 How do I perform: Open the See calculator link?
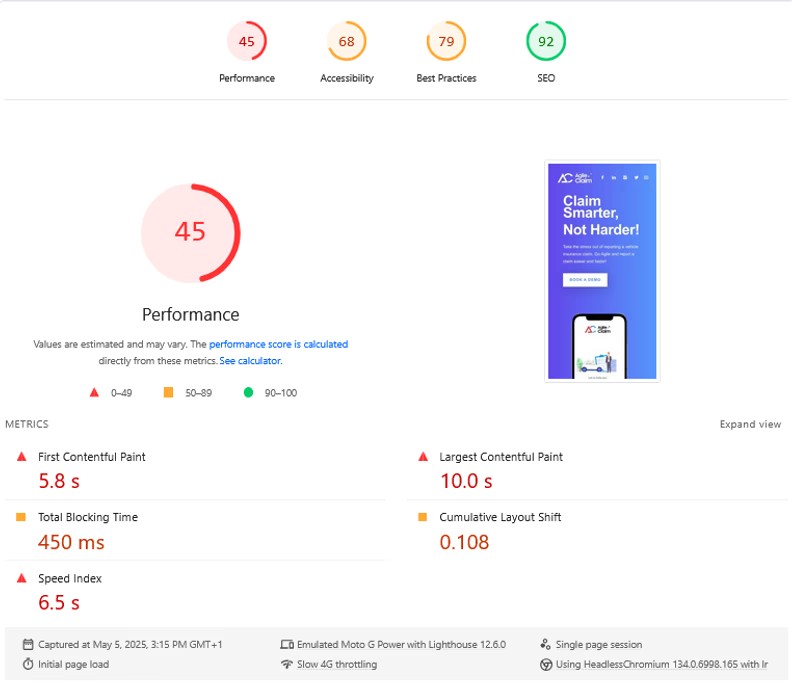pyautogui.click(x=250, y=361)
